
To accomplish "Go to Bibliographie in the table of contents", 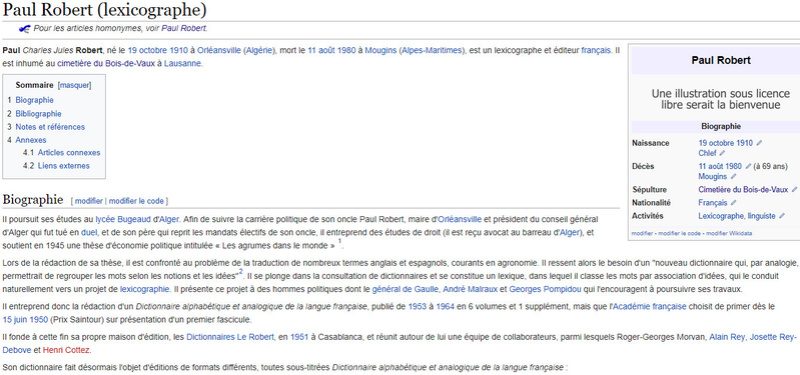I will (38, 114).
